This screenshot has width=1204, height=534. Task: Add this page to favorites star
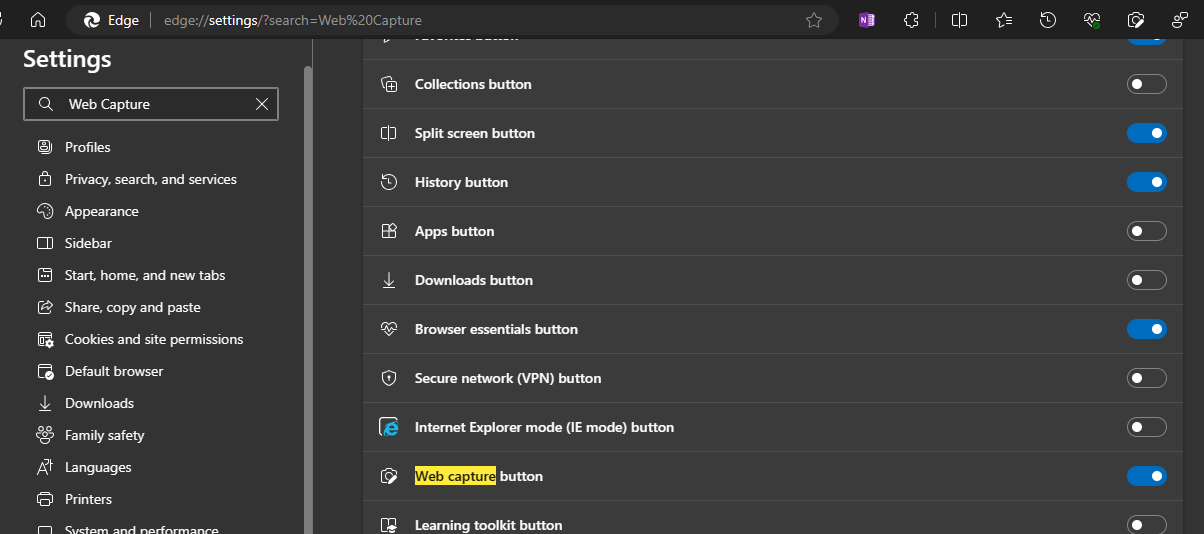click(814, 20)
